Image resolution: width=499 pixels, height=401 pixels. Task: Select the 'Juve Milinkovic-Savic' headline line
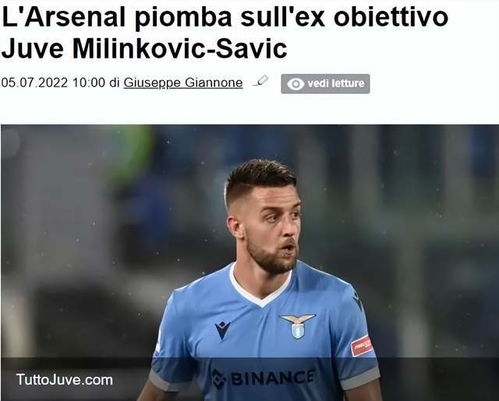(144, 49)
